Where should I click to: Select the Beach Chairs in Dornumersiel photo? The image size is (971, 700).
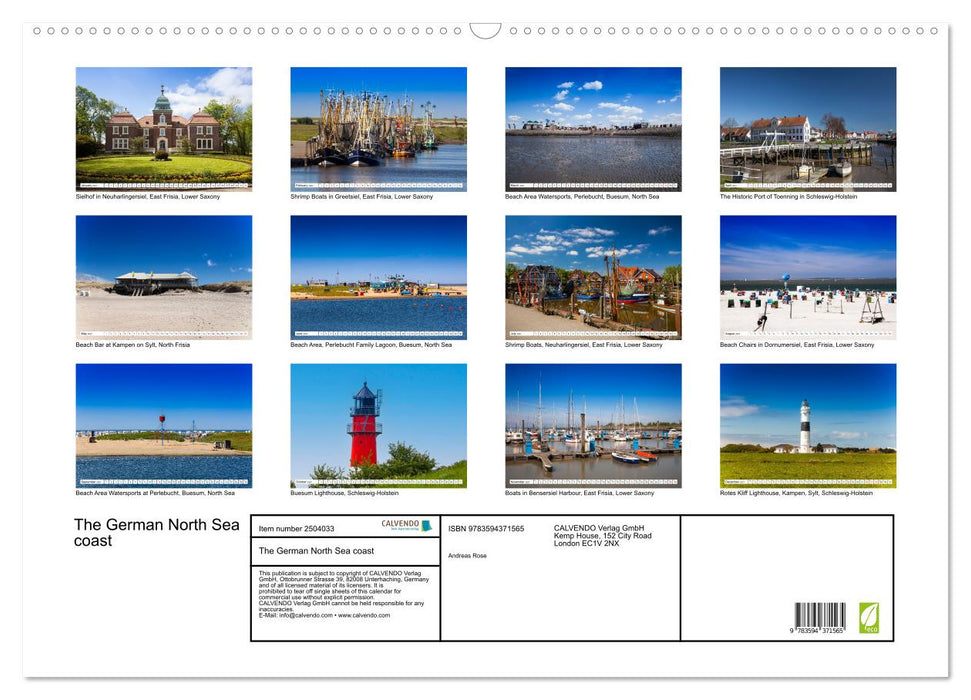808,277
